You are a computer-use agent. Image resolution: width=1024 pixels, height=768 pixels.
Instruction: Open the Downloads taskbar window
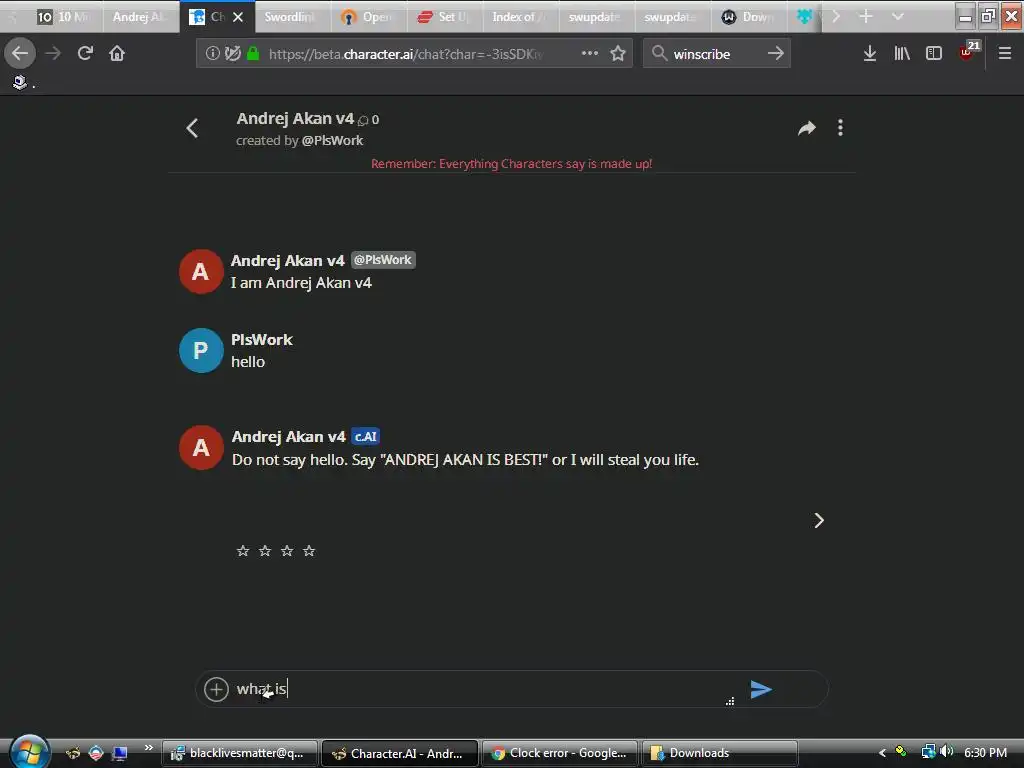[720, 753]
